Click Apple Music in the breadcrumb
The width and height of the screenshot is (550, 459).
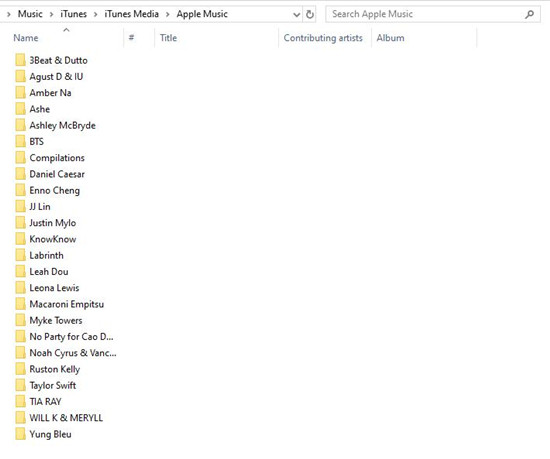tap(202, 14)
